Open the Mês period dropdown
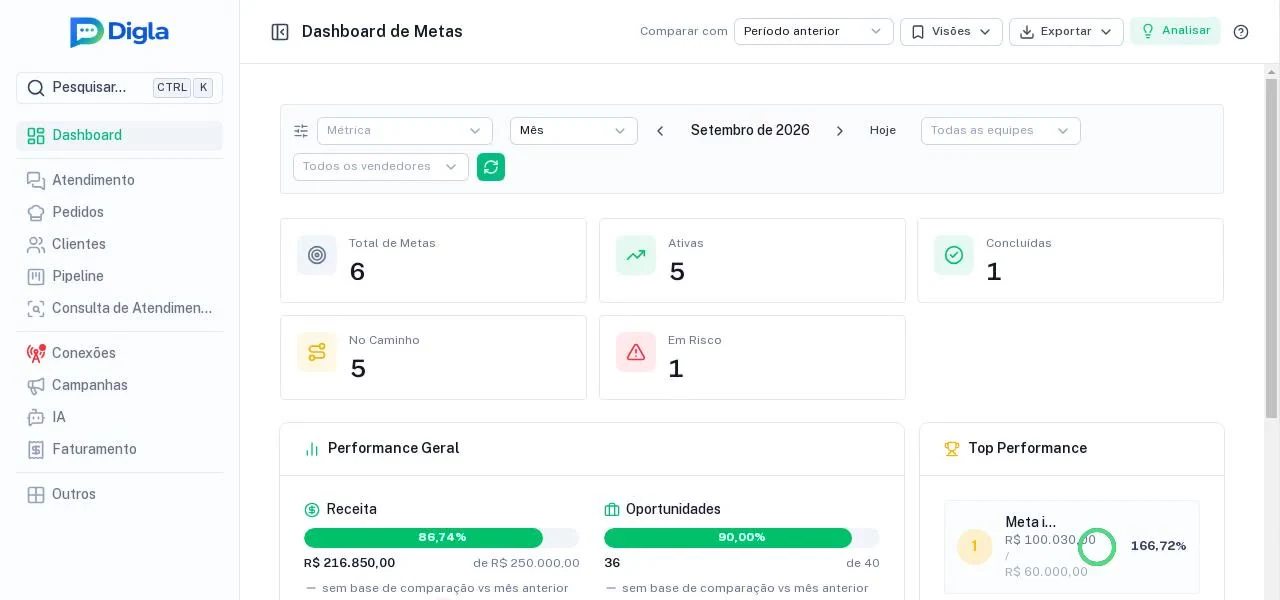The height and width of the screenshot is (600, 1280). coord(574,131)
